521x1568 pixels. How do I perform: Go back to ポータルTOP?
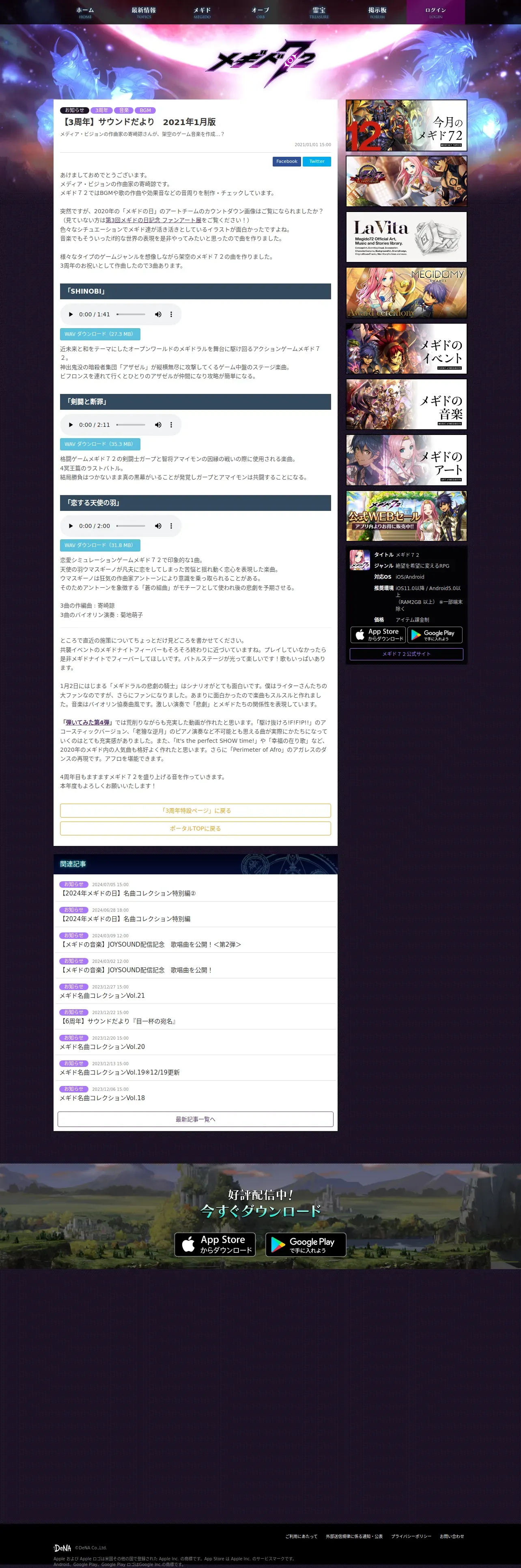point(195,828)
